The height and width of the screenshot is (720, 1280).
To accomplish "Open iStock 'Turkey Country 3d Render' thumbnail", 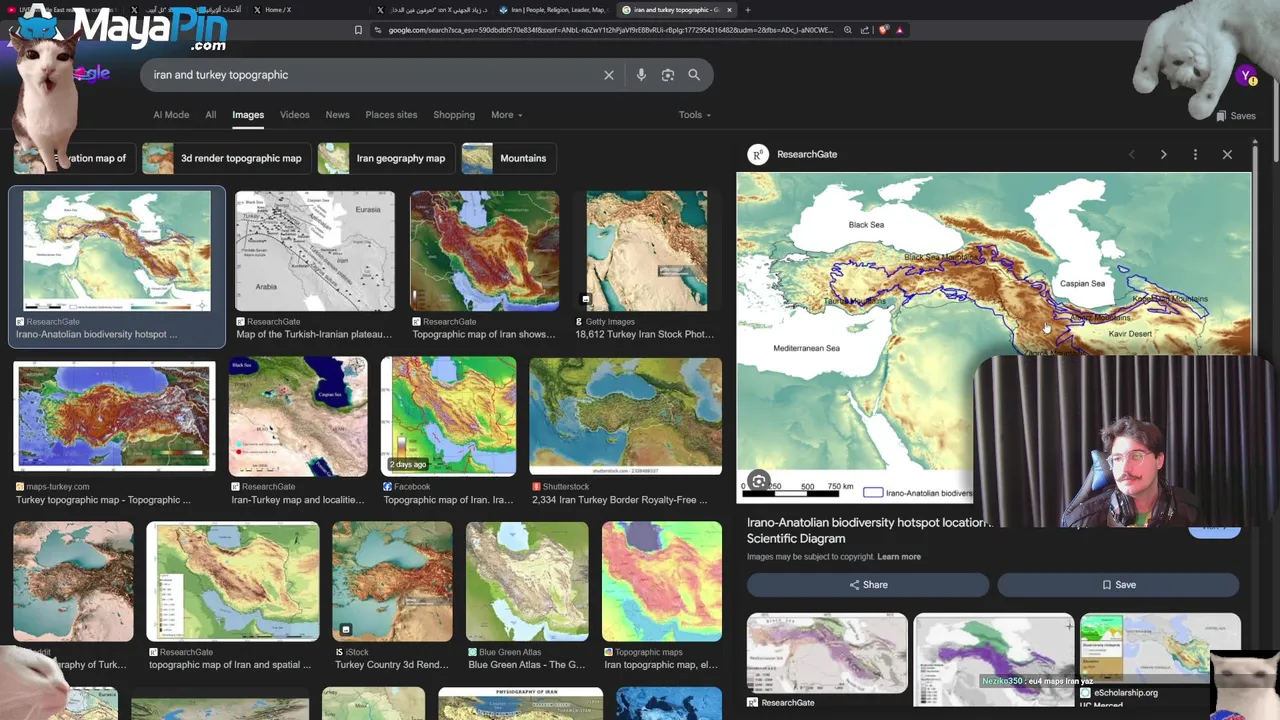I will 392,581.
